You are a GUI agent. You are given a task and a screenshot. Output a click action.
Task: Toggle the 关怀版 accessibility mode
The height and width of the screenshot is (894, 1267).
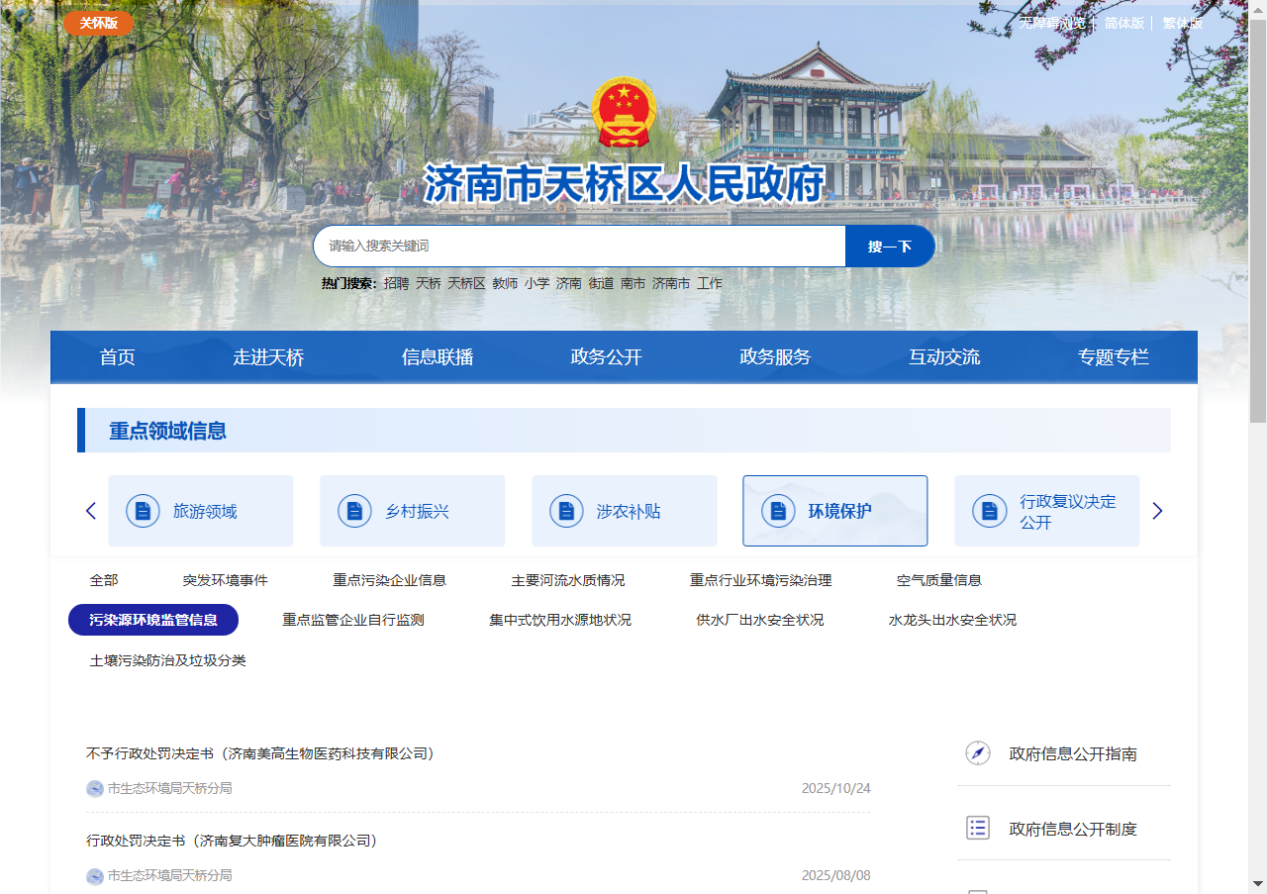98,23
